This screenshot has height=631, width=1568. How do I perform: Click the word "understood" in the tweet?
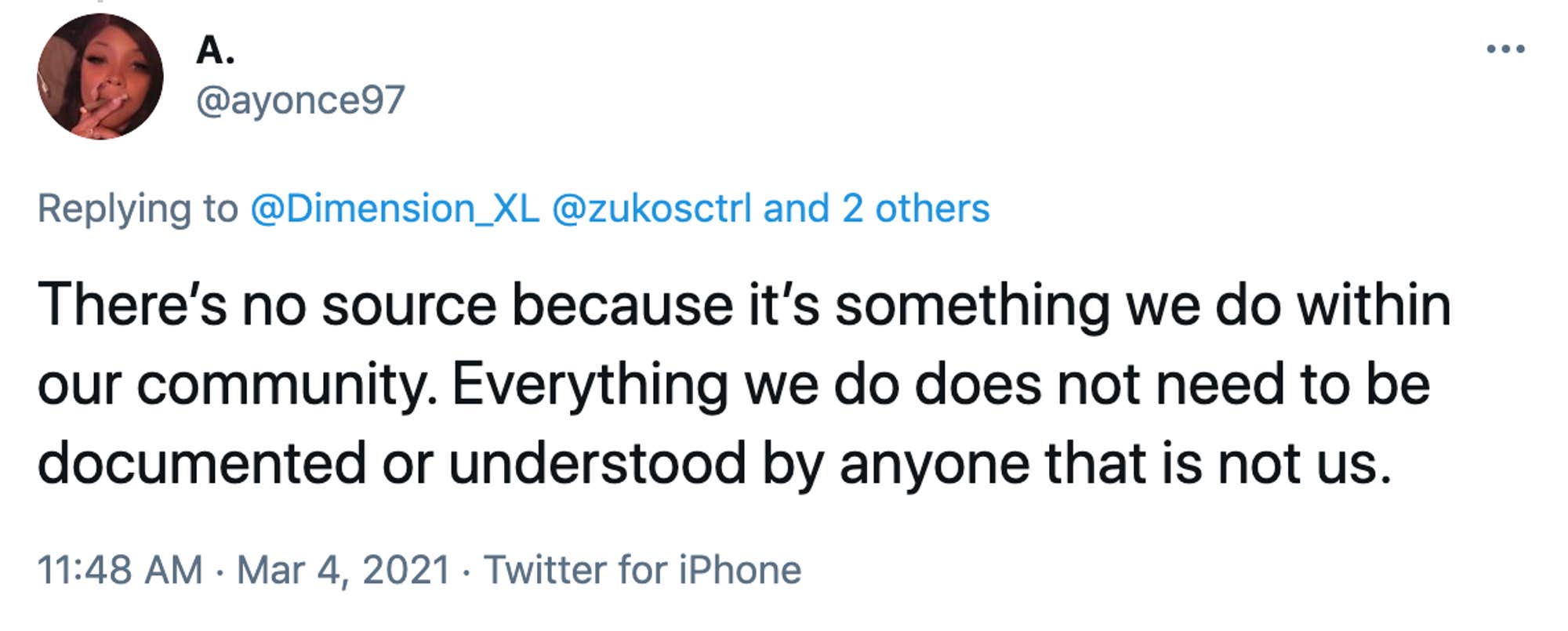[x=597, y=463]
